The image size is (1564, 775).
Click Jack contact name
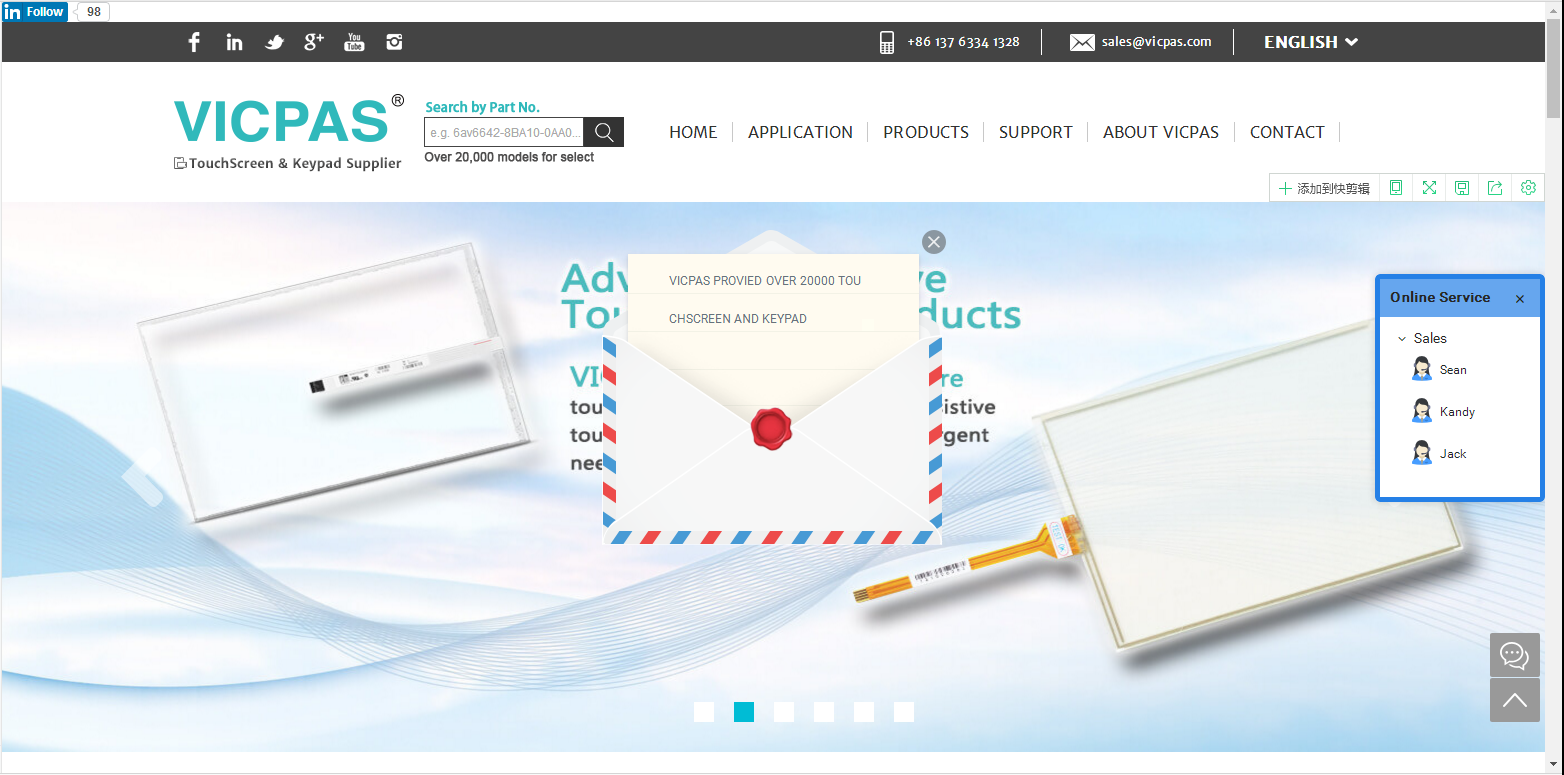(x=1453, y=454)
